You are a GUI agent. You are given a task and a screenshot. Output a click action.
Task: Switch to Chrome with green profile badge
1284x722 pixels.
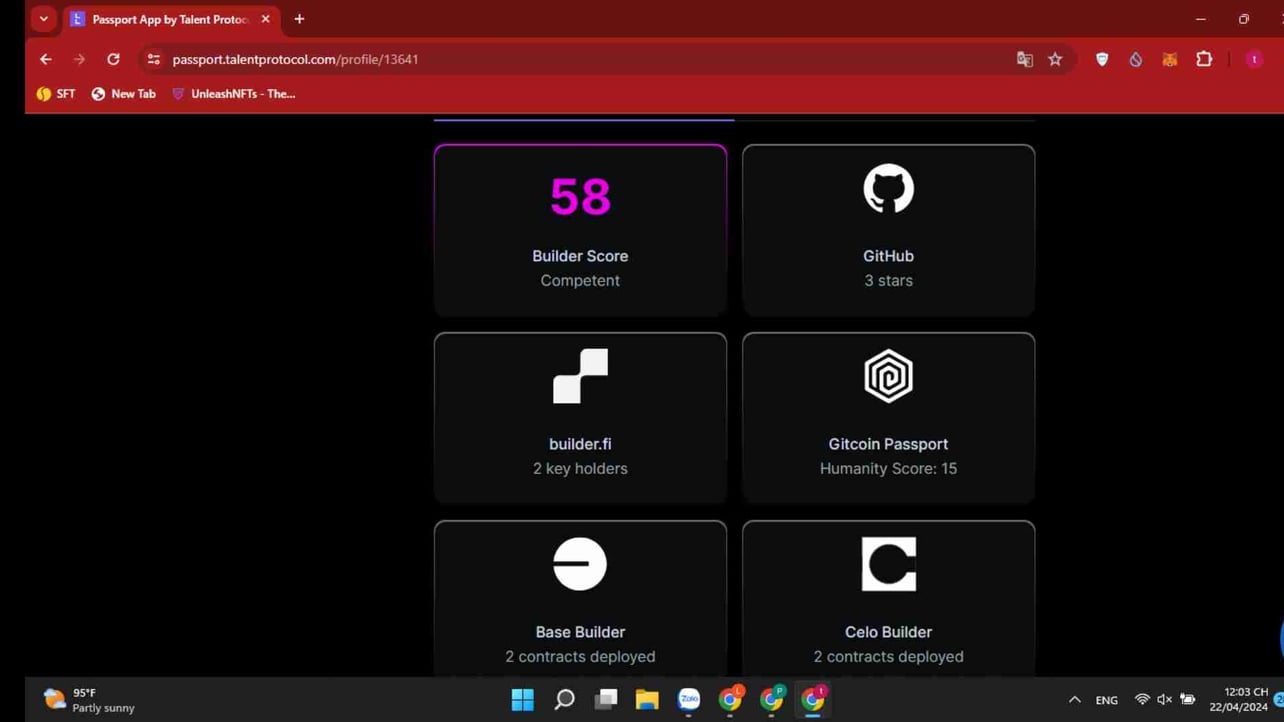coord(772,700)
